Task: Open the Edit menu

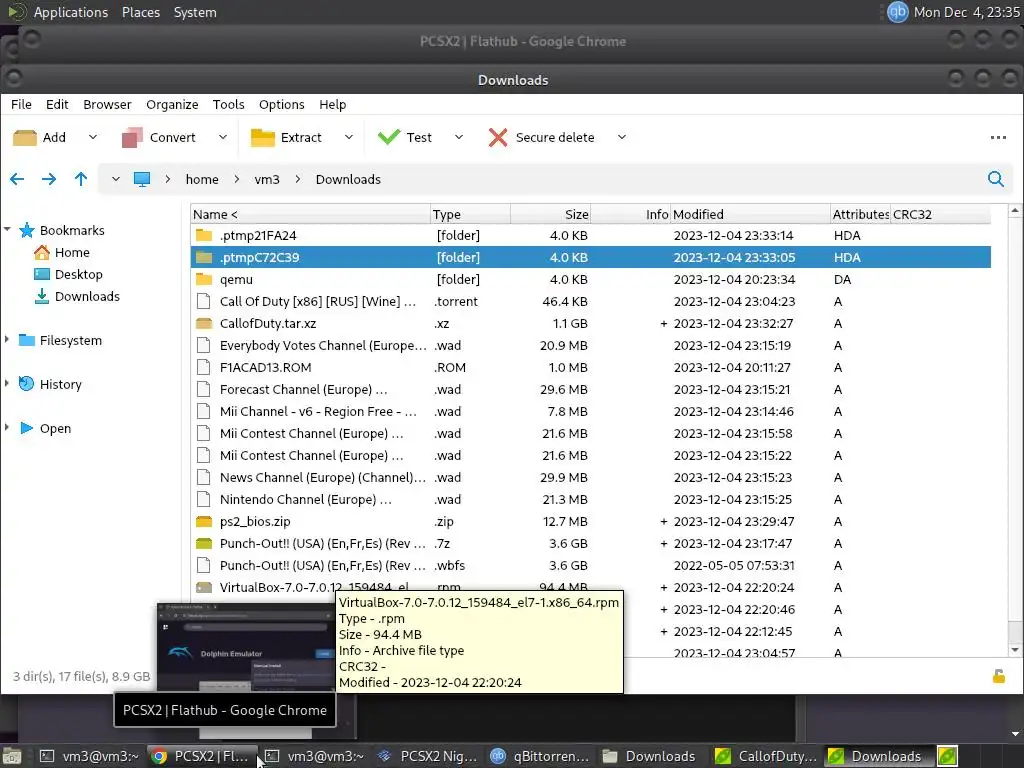Action: pyautogui.click(x=57, y=104)
